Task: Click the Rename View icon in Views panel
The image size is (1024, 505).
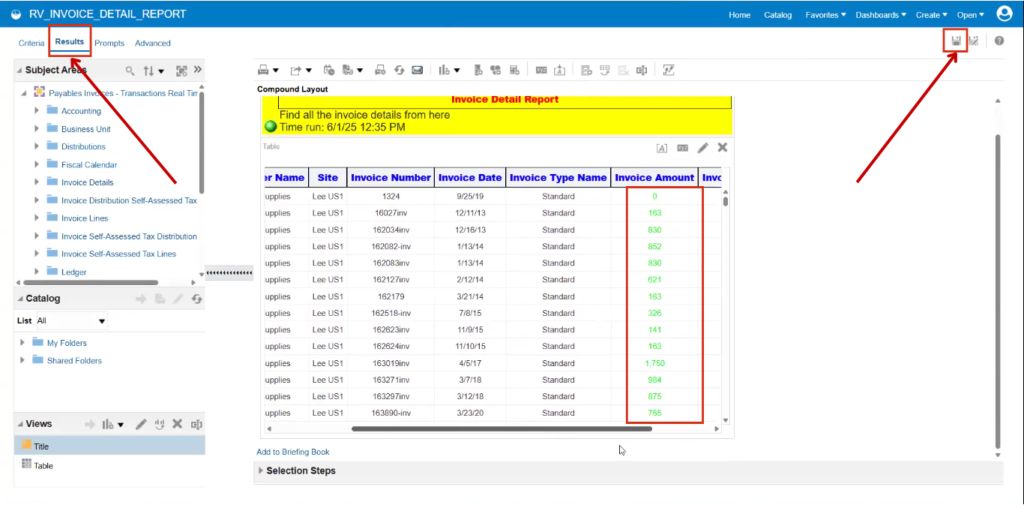Action: 196,424
